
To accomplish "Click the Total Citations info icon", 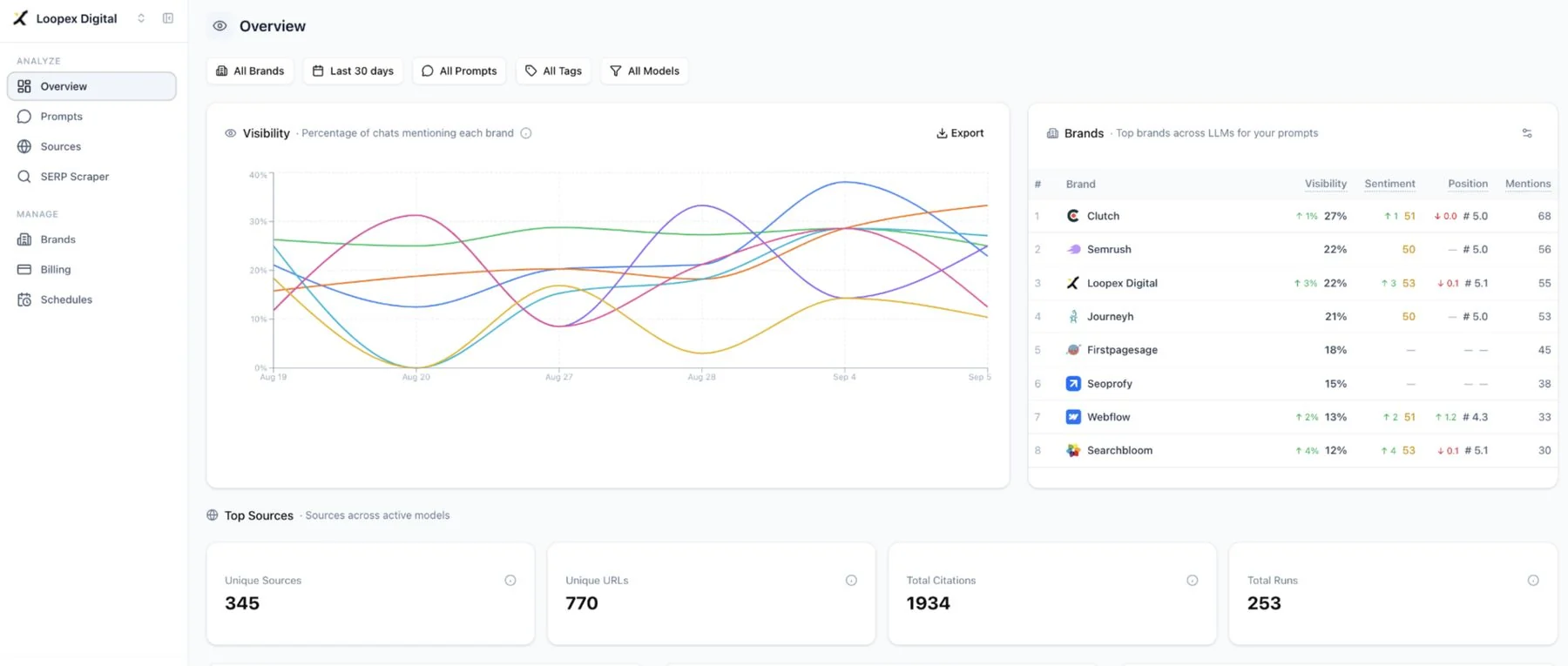I will pos(1193,581).
